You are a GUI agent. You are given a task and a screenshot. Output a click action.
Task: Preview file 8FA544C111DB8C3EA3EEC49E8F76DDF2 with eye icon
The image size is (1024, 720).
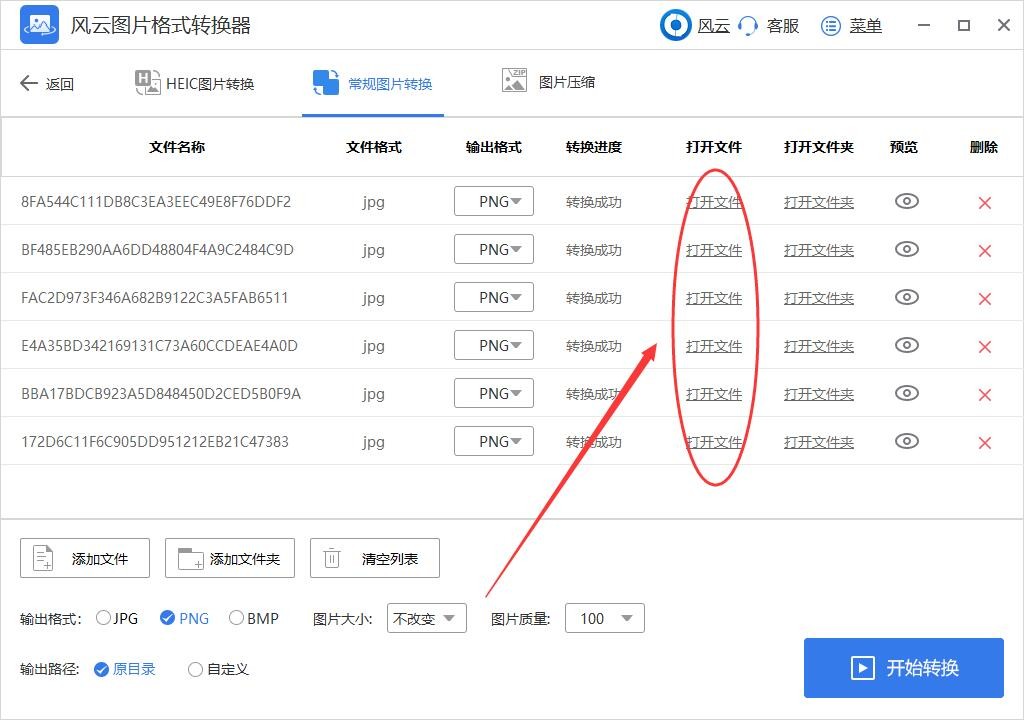[x=906, y=201]
